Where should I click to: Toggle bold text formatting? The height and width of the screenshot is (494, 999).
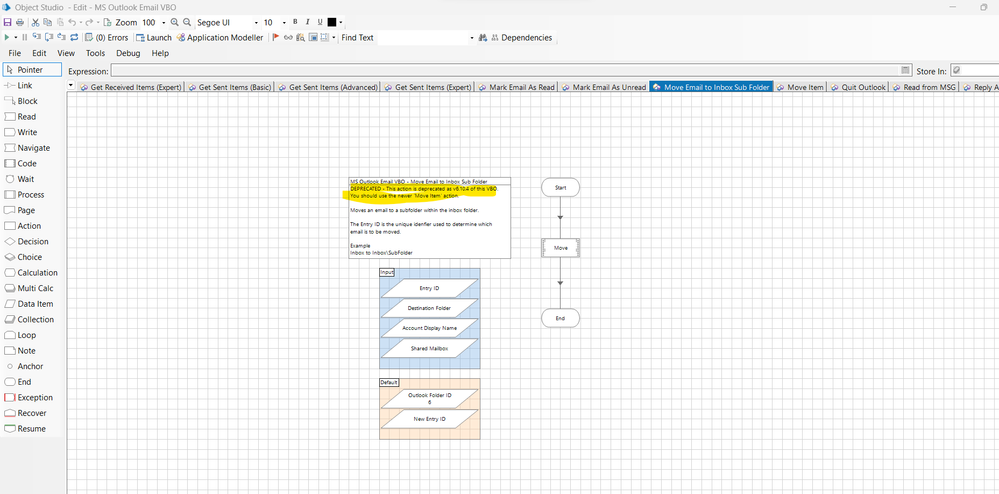295,22
